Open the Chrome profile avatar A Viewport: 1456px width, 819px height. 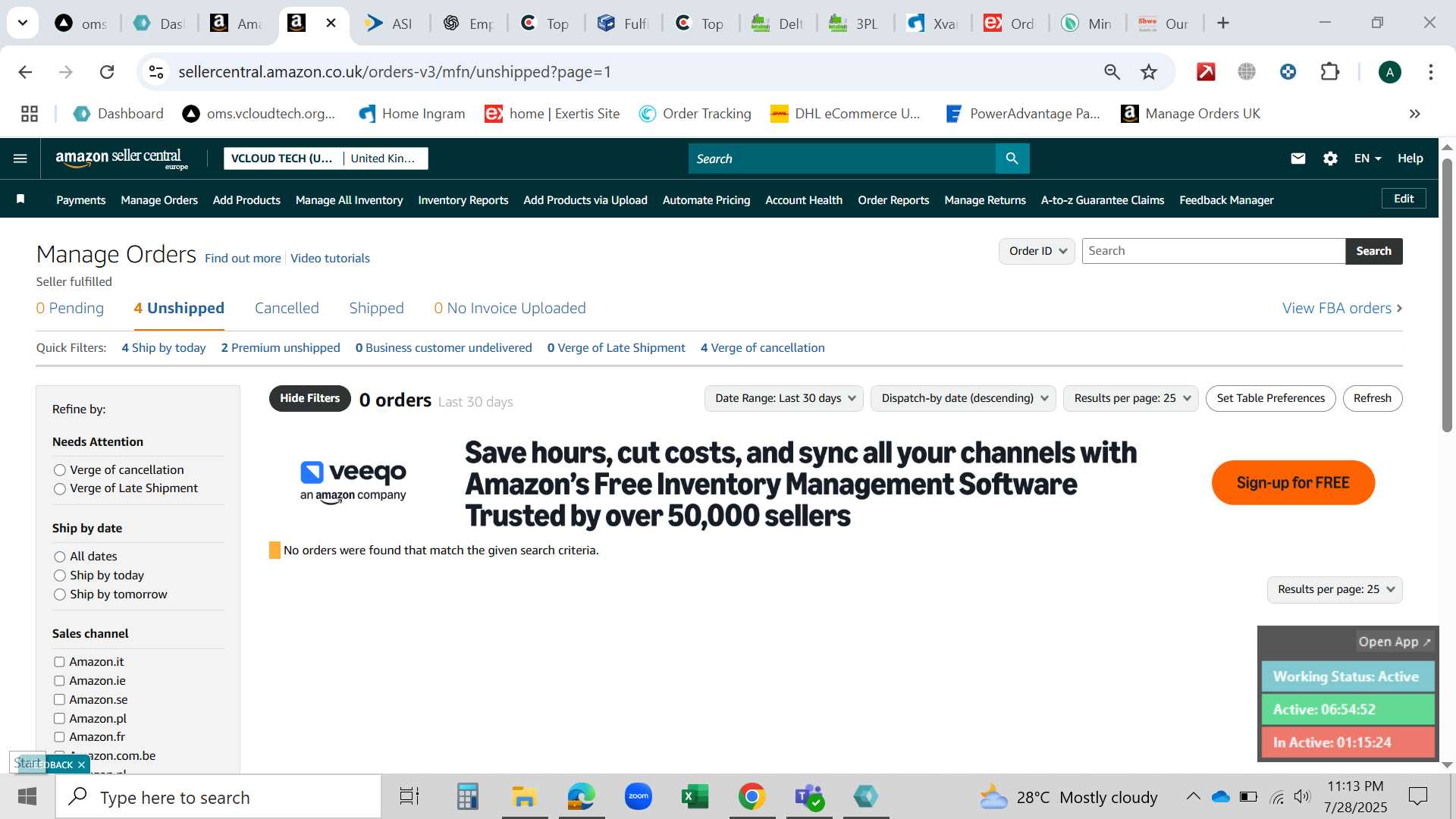[1389, 72]
